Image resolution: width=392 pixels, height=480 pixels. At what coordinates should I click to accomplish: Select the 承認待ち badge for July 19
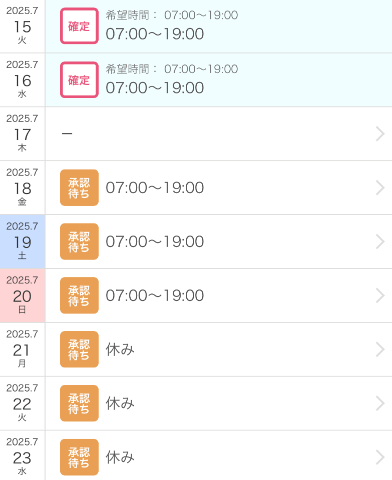click(79, 242)
